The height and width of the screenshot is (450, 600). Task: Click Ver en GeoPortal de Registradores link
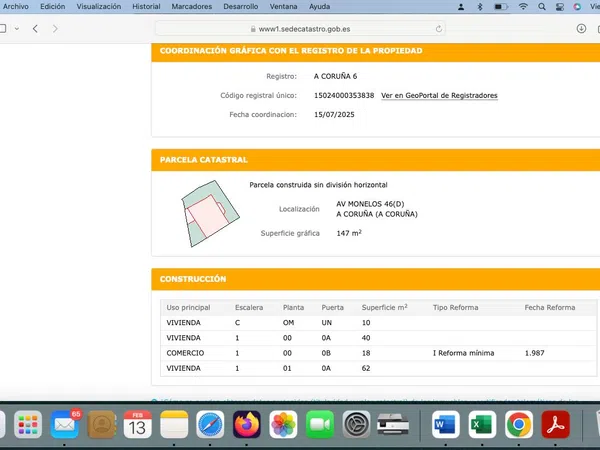439,96
